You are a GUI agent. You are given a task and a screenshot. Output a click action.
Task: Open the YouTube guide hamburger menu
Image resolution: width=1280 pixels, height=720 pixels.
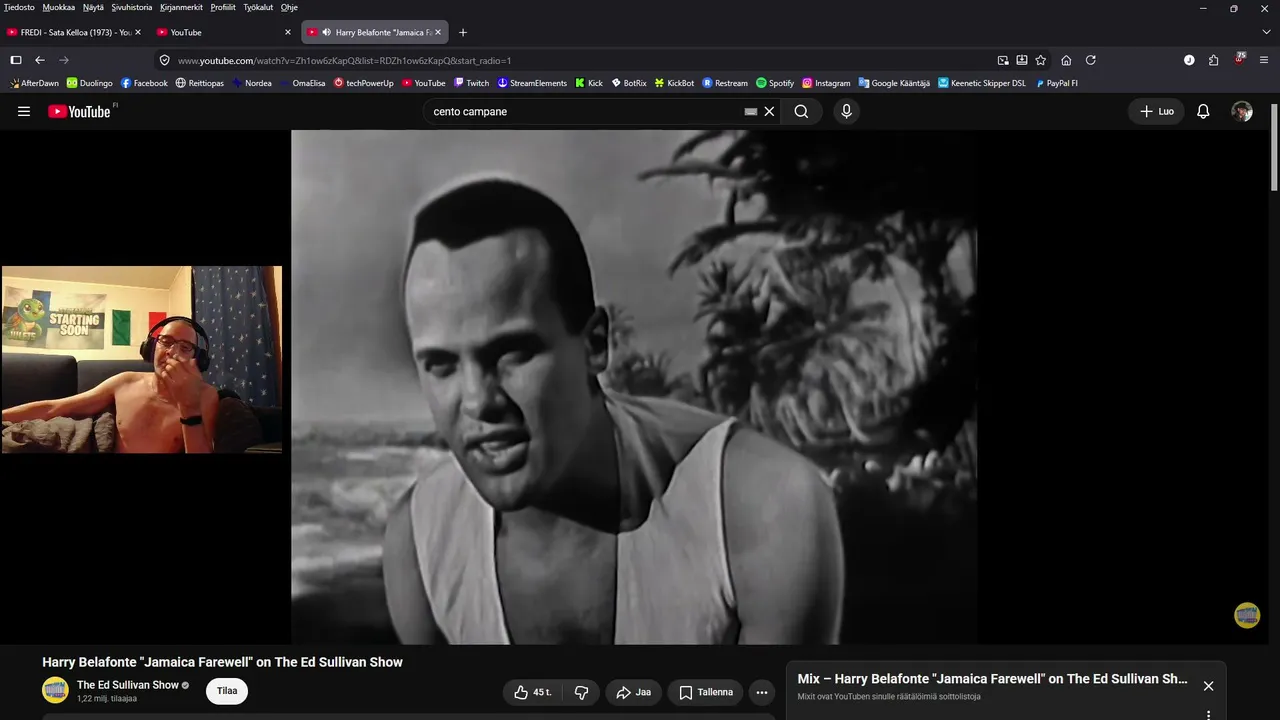click(24, 112)
